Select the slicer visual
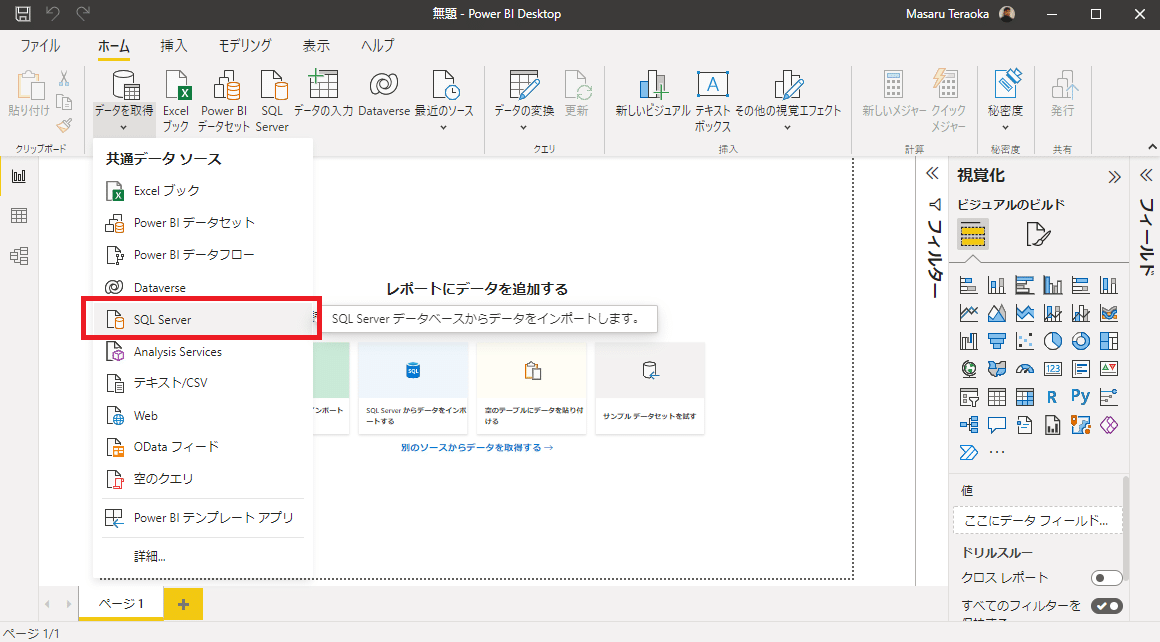This screenshot has width=1160, height=642. tap(968, 397)
